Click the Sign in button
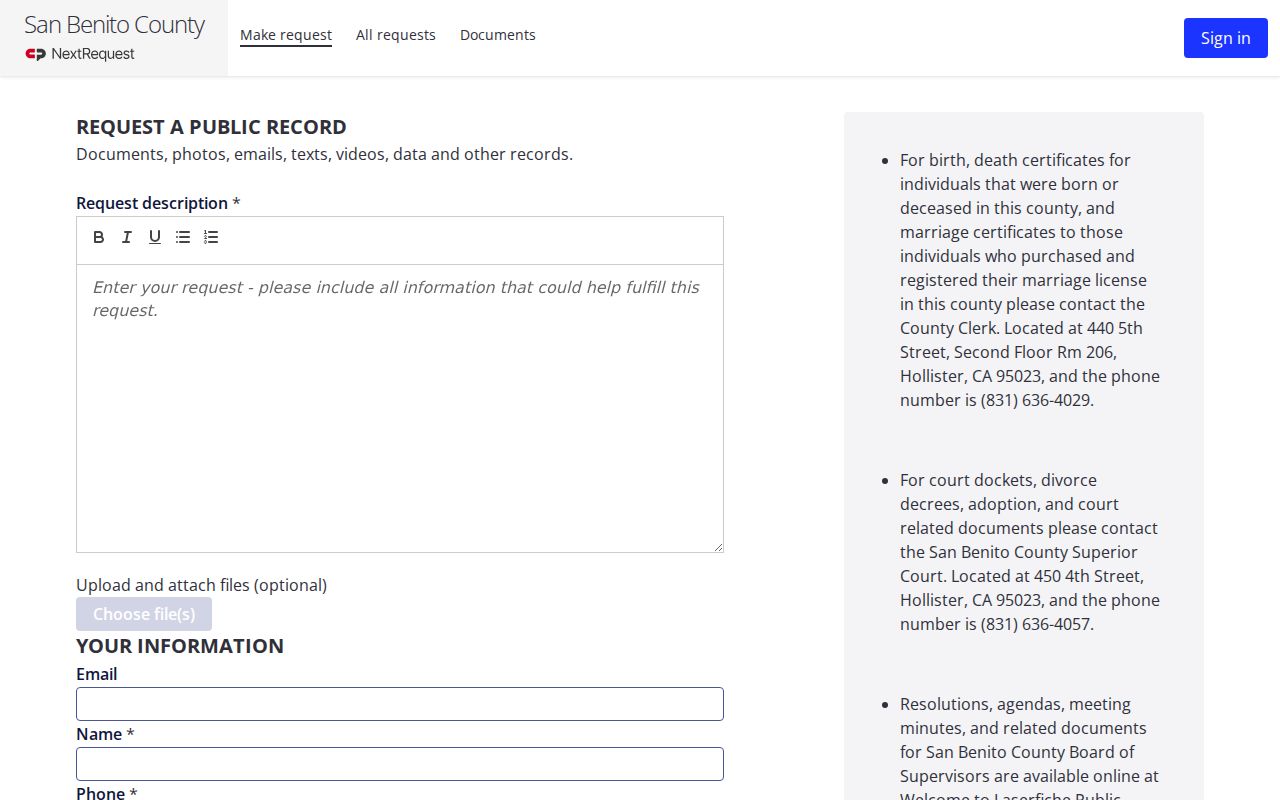 pyautogui.click(x=1226, y=38)
